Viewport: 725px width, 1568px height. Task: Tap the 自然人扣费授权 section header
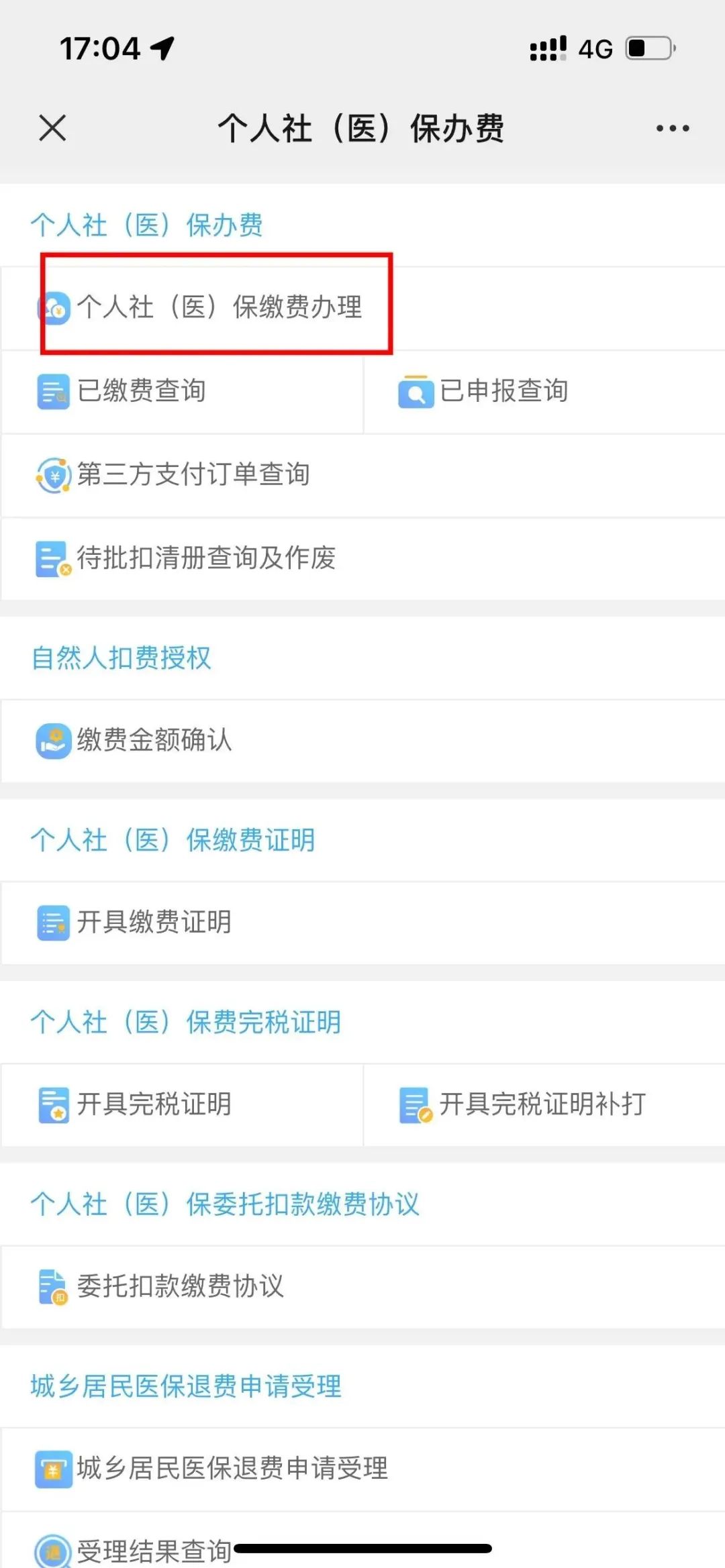(122, 658)
